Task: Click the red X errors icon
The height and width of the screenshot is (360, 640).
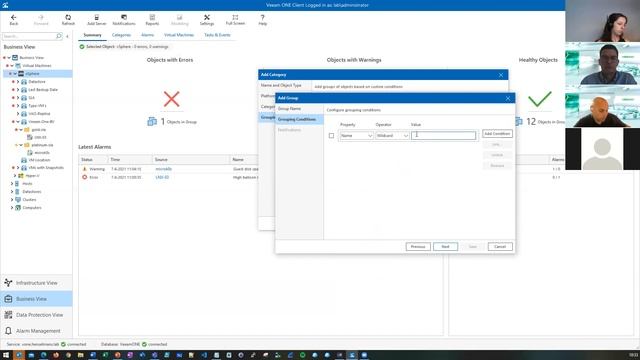Action: (x=171, y=99)
